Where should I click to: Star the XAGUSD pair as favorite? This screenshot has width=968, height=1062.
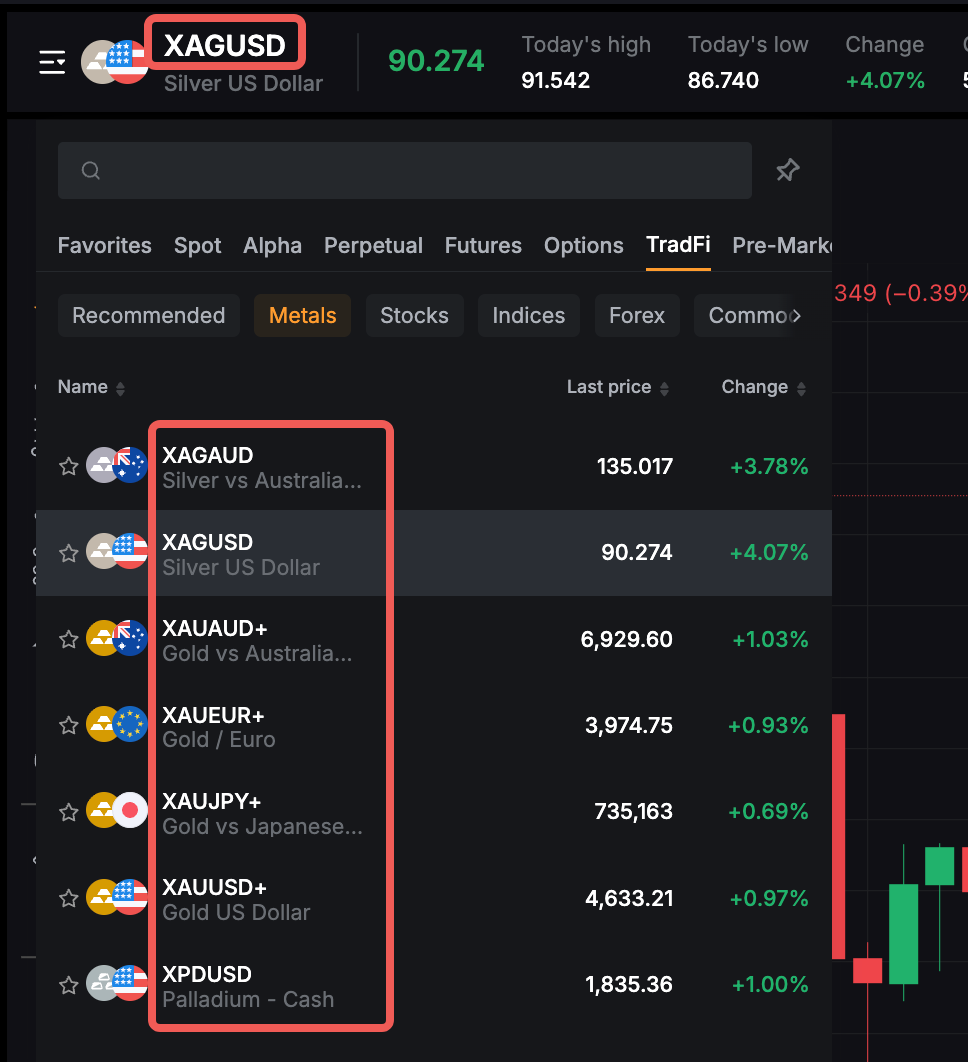68,553
